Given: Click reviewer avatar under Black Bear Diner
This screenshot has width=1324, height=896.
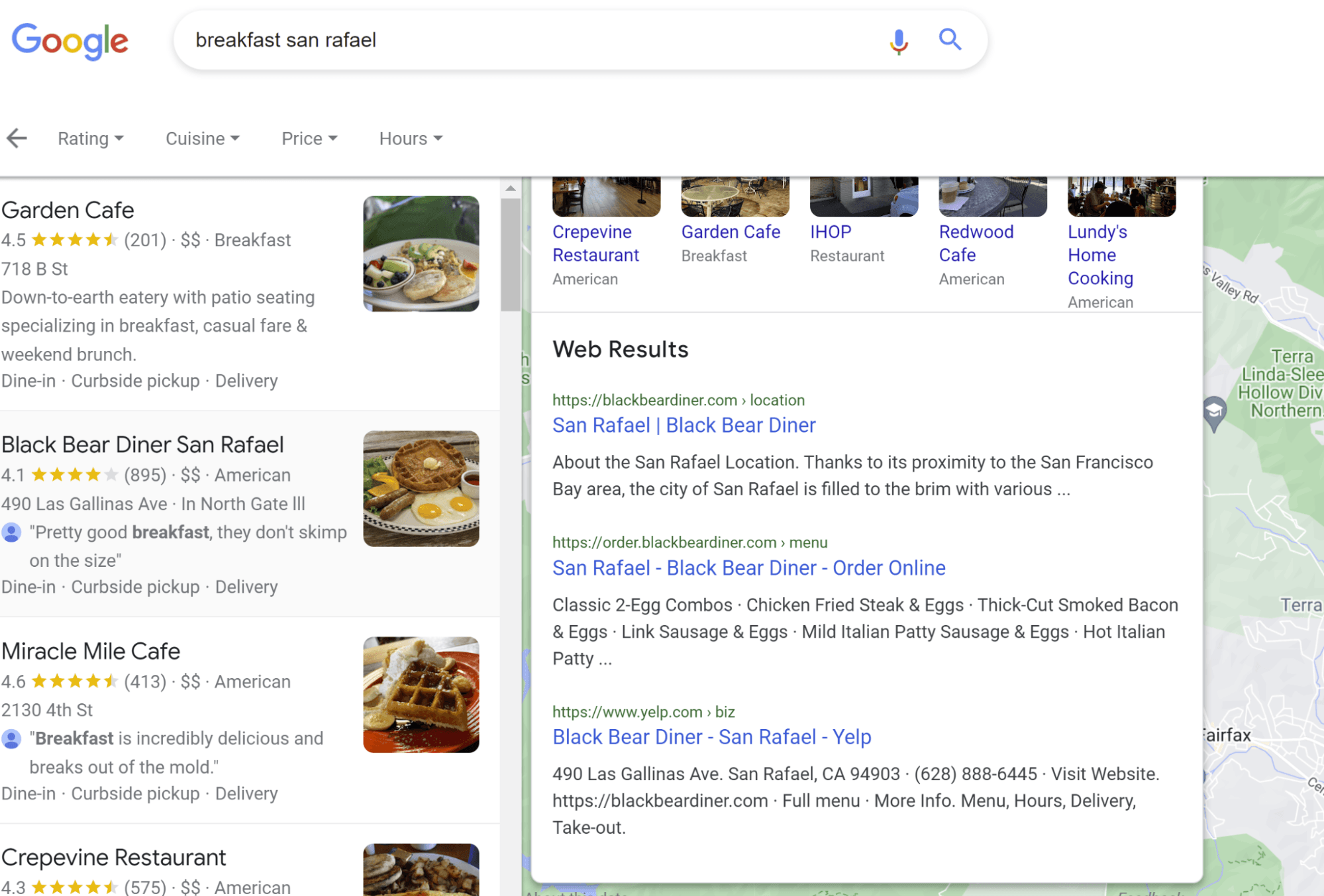Looking at the screenshot, I should (11, 532).
